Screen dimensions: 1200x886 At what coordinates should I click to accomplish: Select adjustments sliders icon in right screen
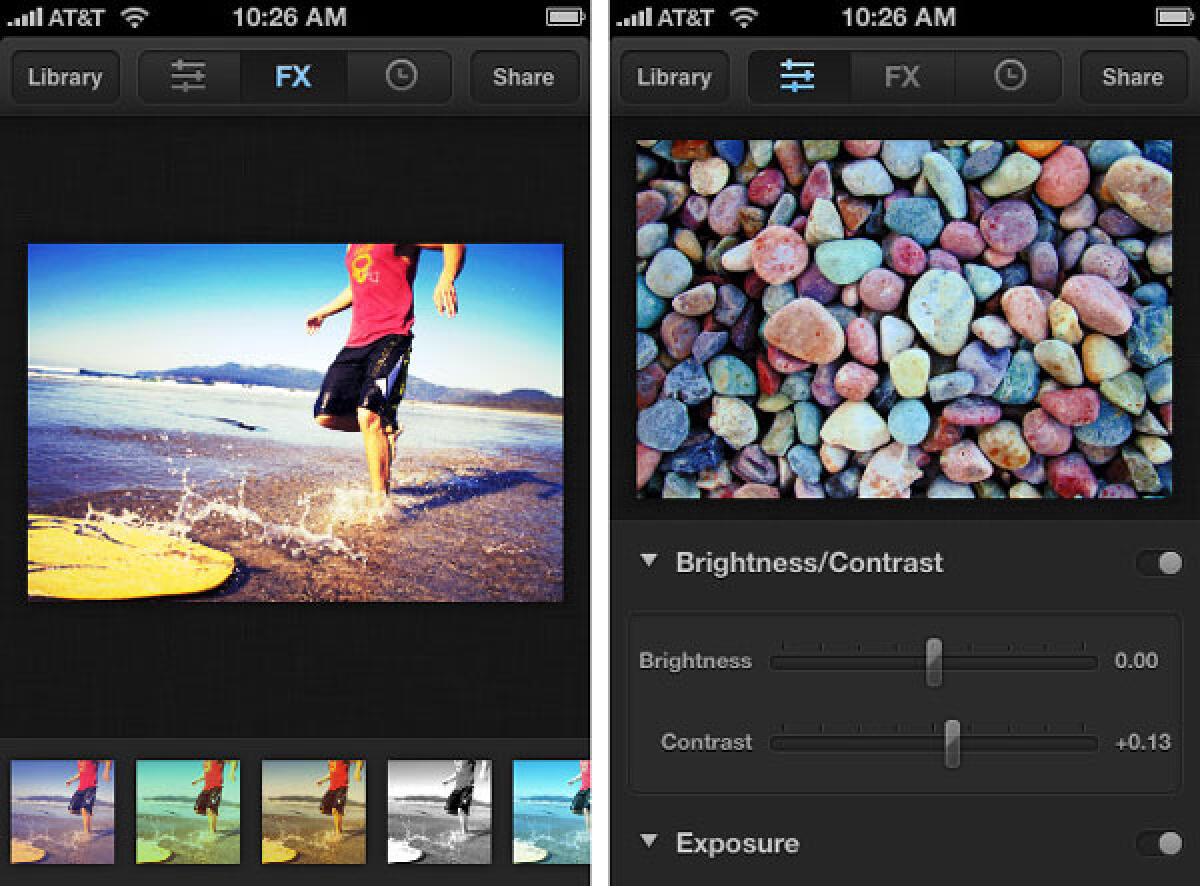coord(798,77)
